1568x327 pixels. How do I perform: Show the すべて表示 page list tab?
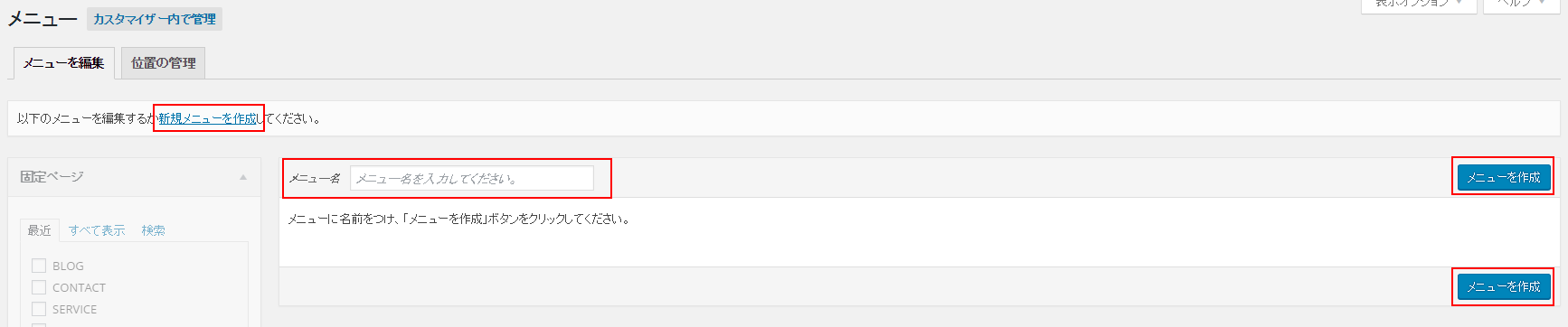tap(97, 230)
